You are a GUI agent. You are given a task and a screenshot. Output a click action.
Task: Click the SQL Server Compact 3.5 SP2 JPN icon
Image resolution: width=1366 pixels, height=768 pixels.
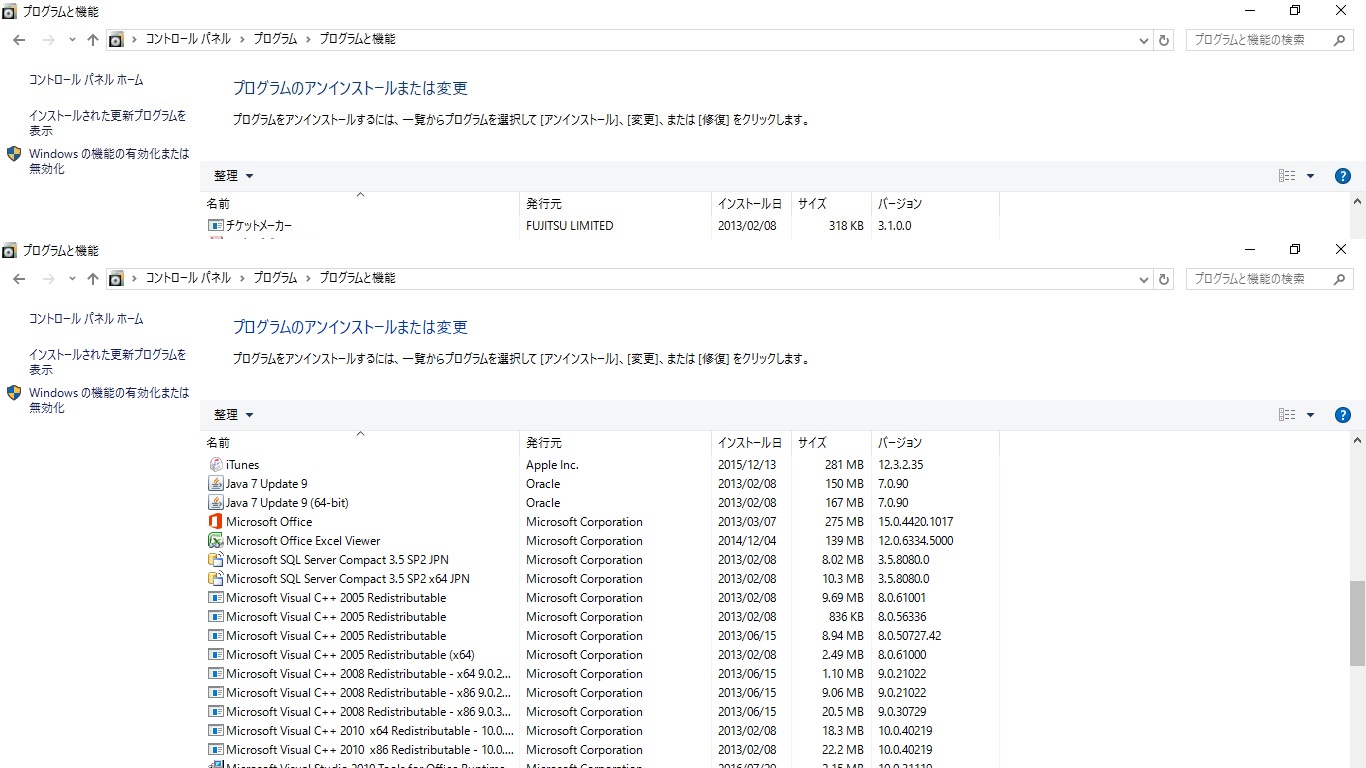click(216, 560)
